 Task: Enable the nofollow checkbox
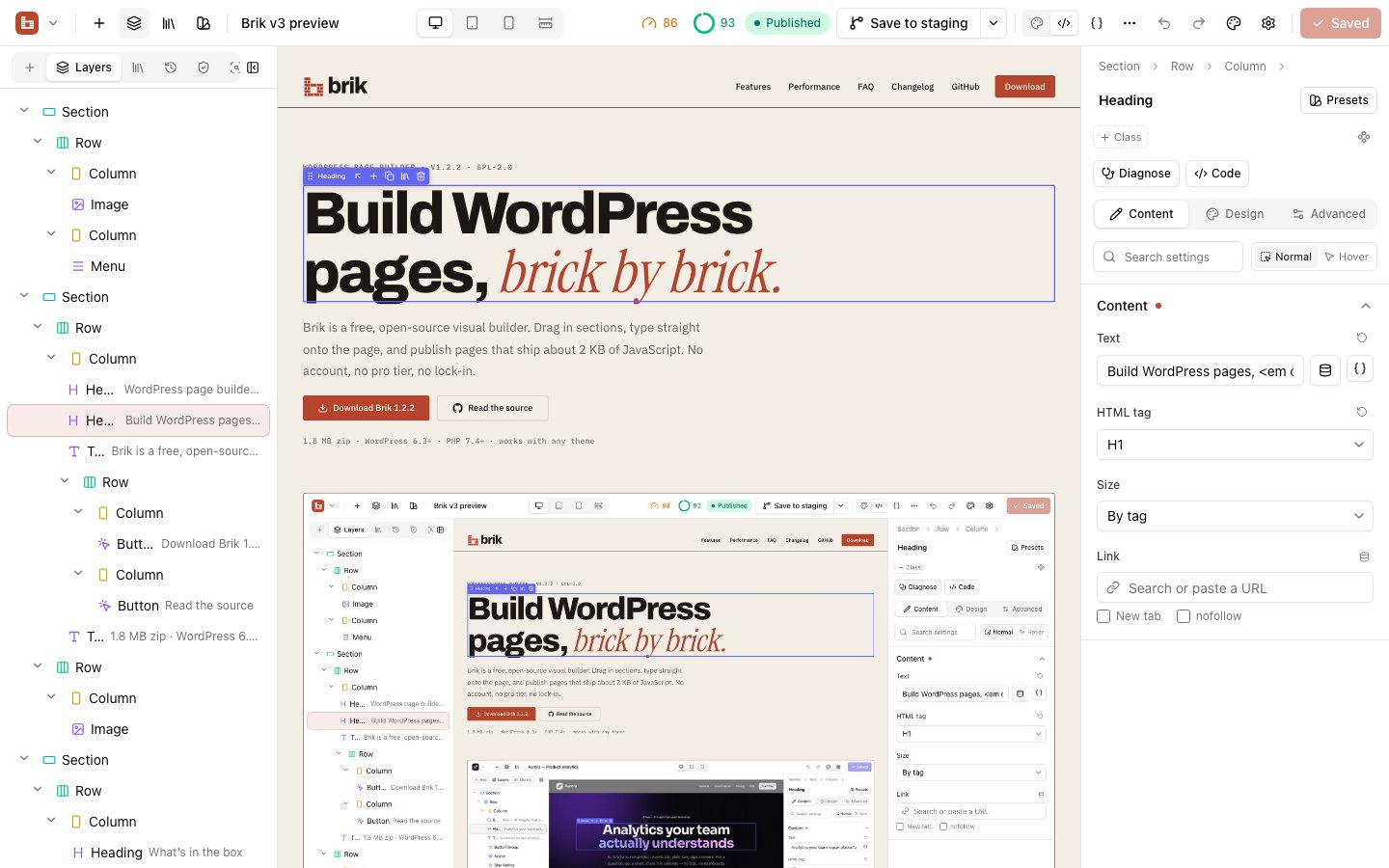point(1184,616)
